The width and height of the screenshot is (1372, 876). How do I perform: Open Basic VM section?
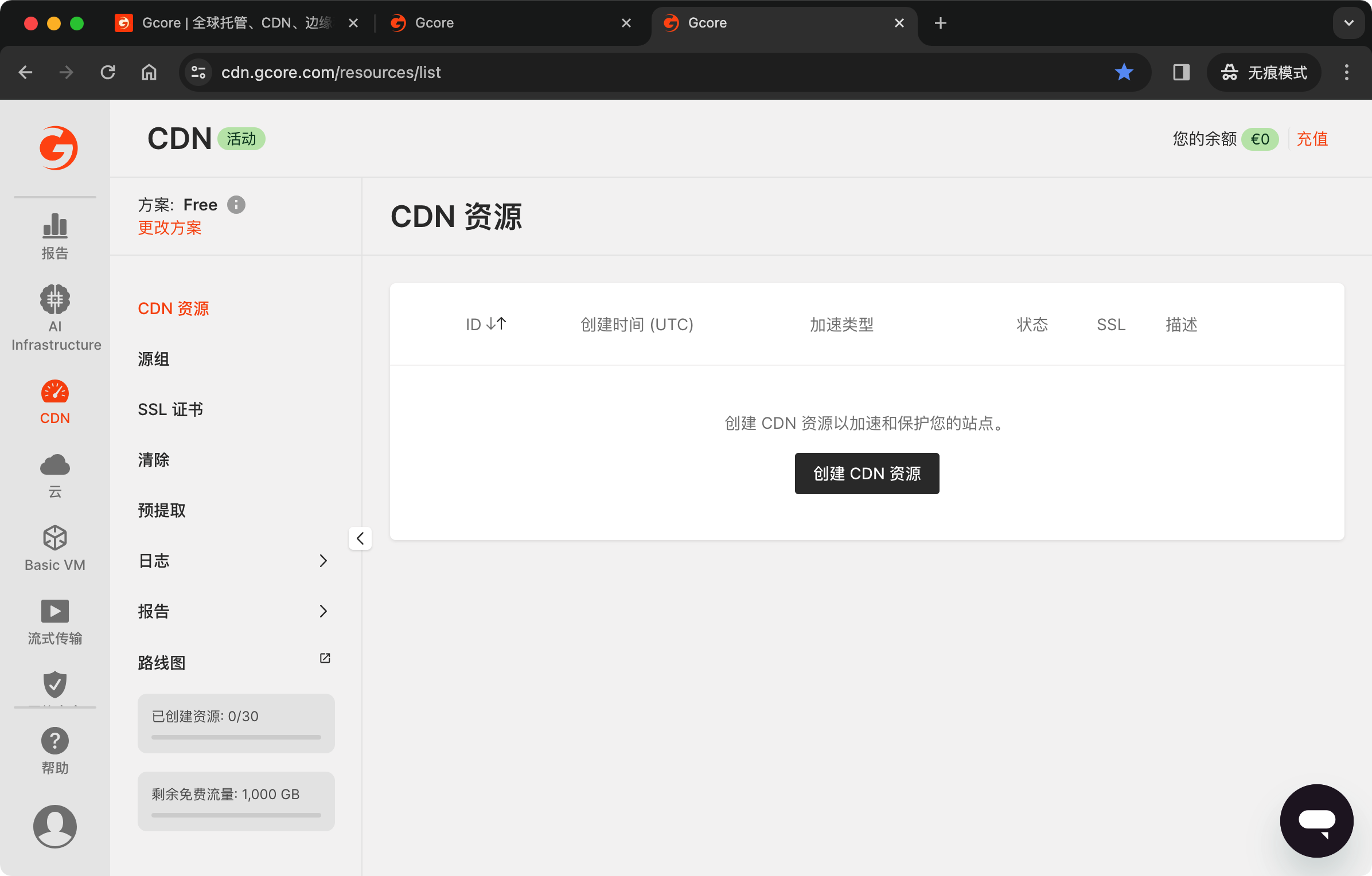55,549
